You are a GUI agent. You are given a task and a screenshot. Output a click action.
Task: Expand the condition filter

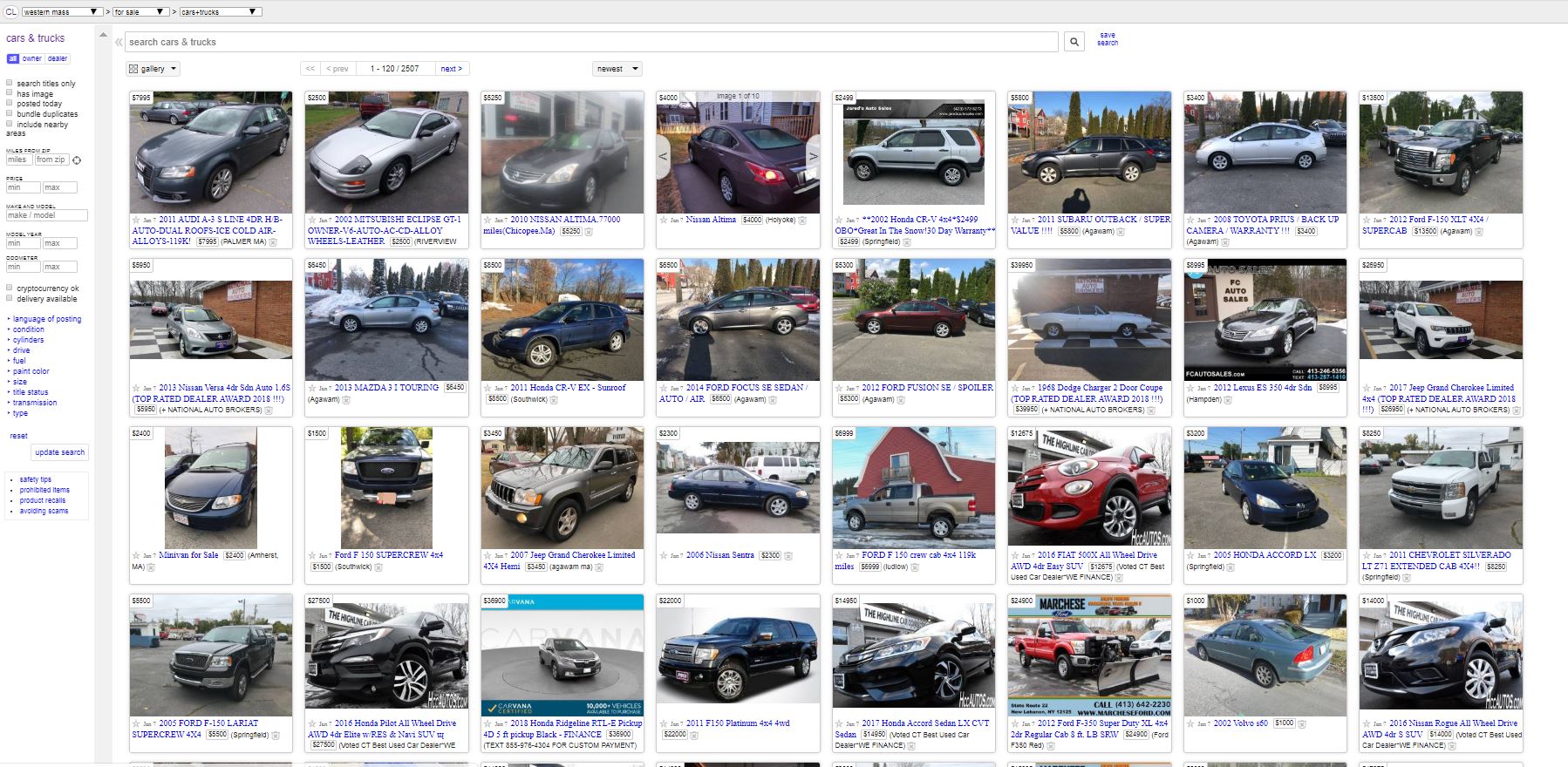point(28,329)
